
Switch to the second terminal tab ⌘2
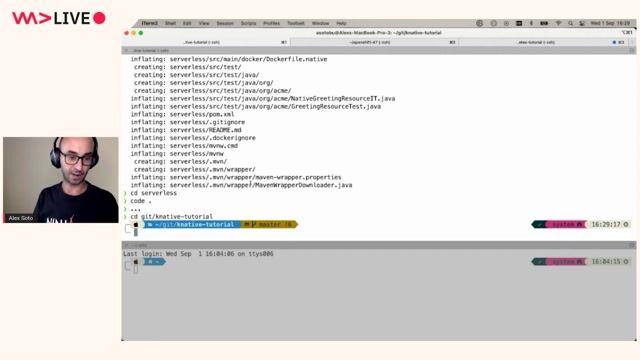tap(374, 42)
